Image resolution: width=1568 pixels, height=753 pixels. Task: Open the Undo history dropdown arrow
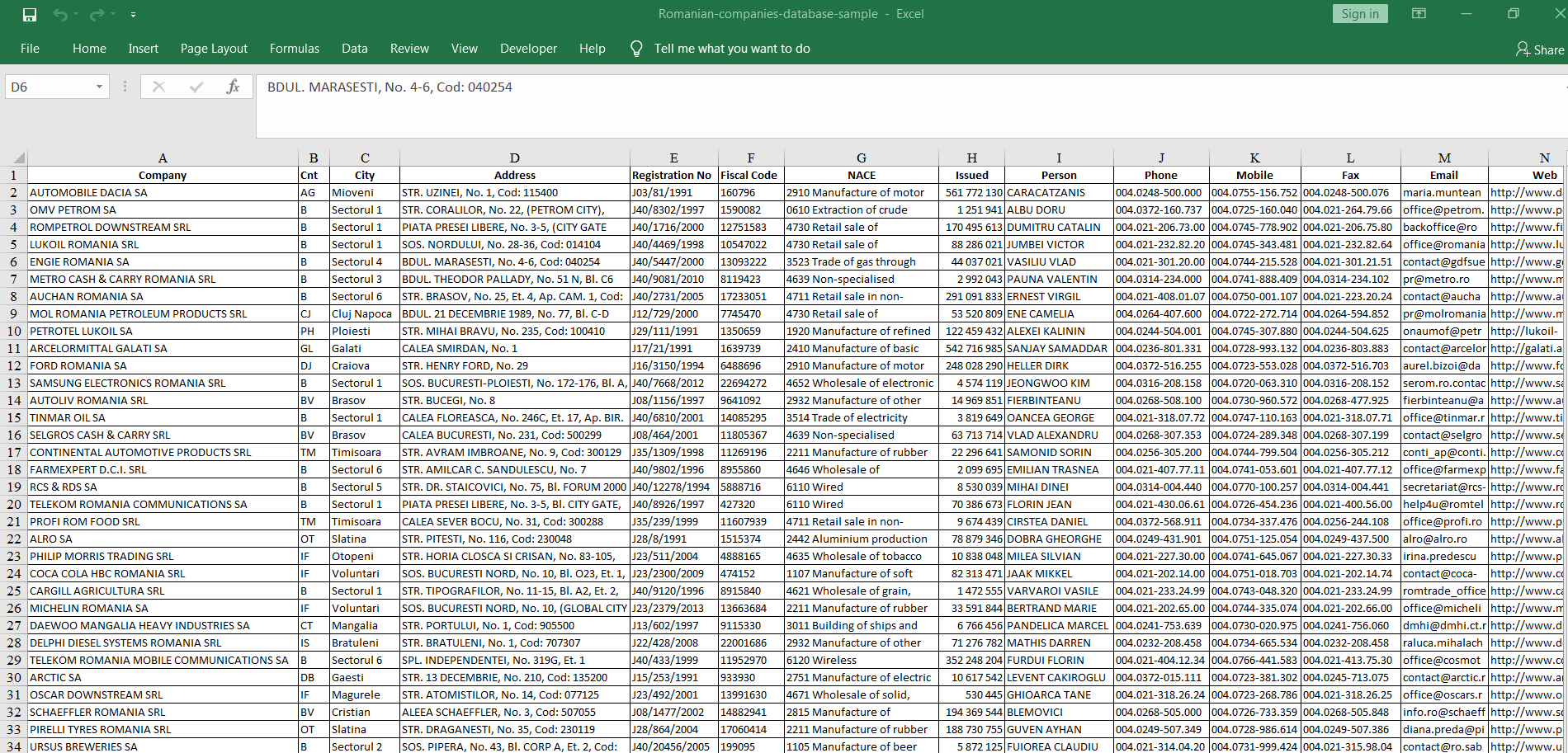[75, 14]
